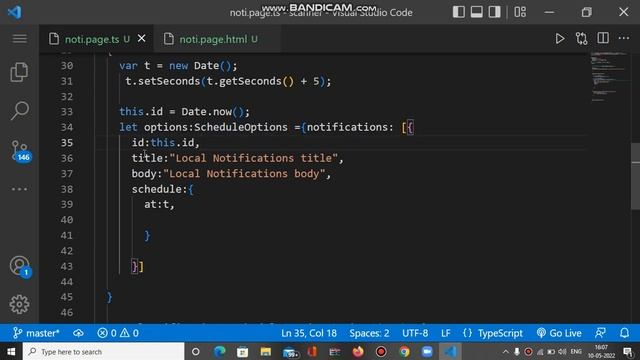Screen dimensions: 640x360
Task: Show hidden system tray icons
Action: pos(505,351)
